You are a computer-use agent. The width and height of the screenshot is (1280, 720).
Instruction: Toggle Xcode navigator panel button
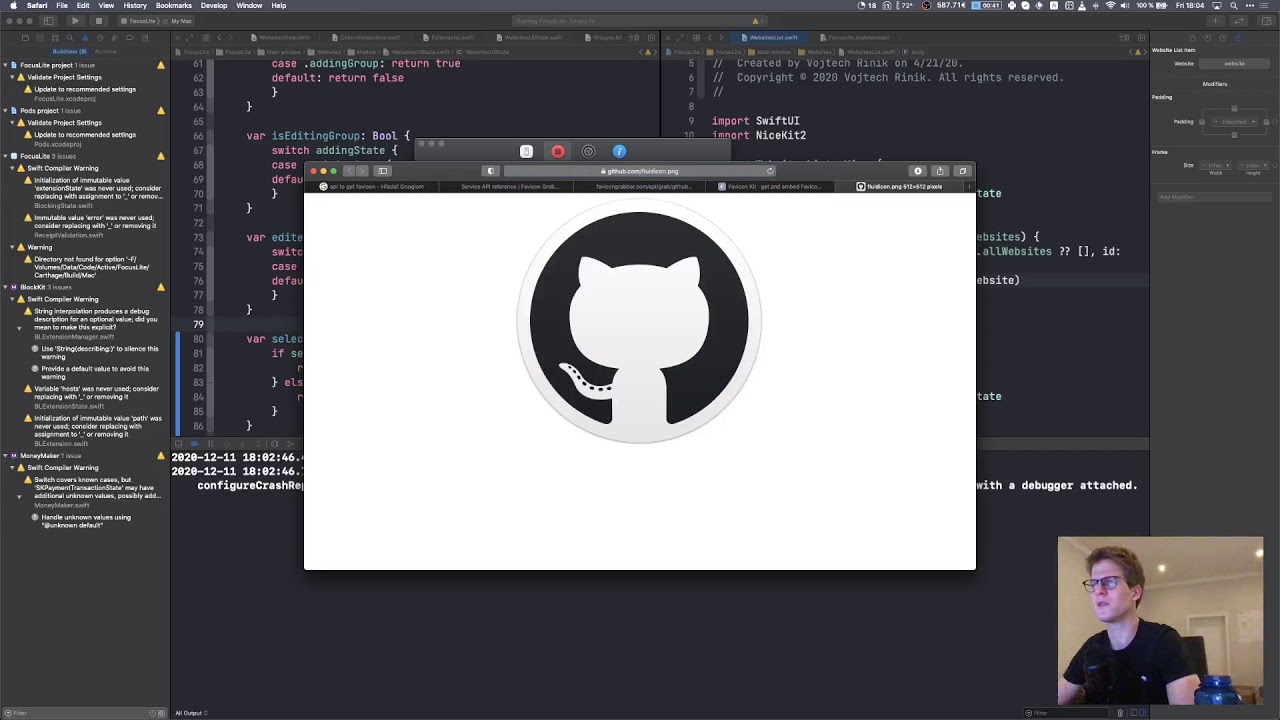(48, 21)
